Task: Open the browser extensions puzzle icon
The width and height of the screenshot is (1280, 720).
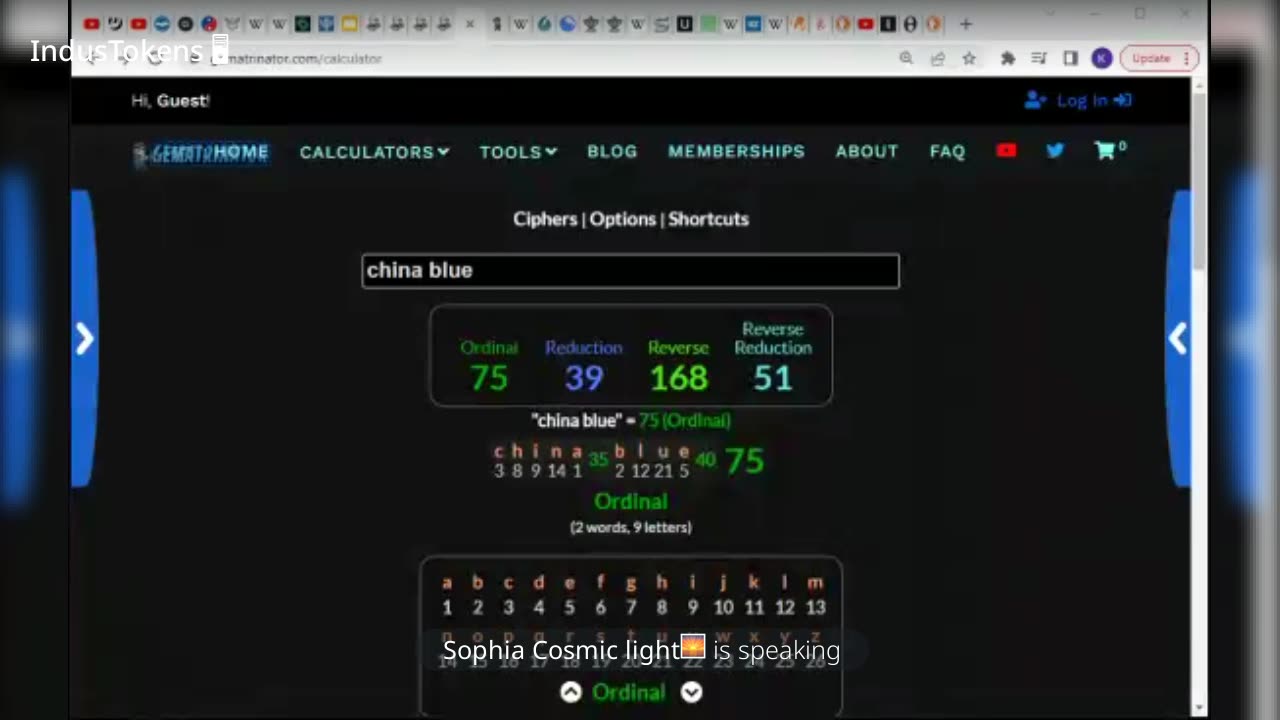Action: point(1008,59)
